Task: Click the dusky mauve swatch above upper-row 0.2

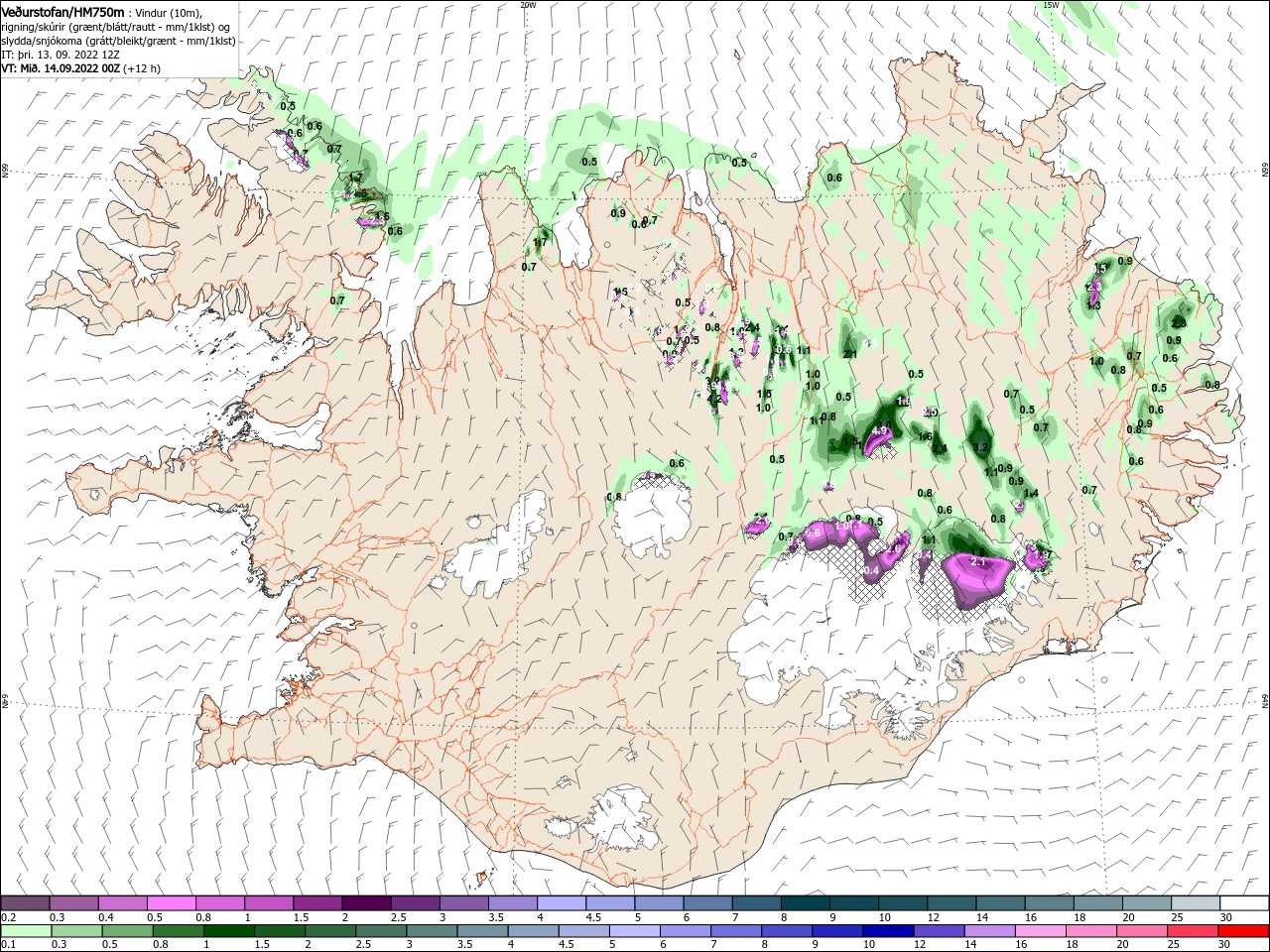Action: [25, 903]
